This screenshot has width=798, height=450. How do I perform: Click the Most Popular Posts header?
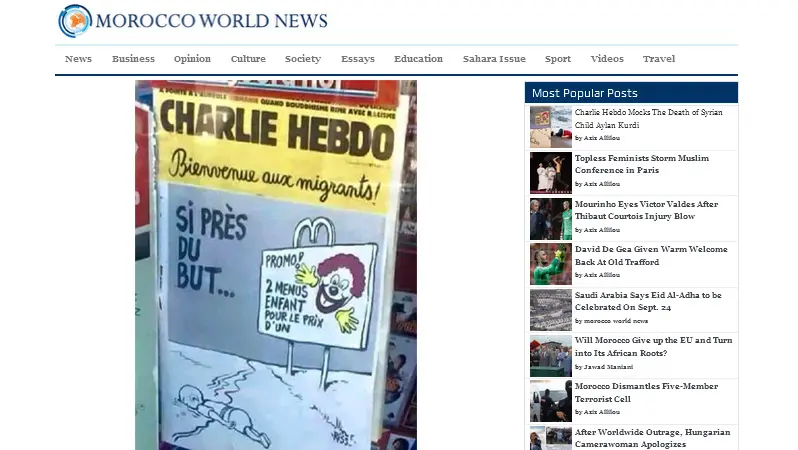coord(631,93)
